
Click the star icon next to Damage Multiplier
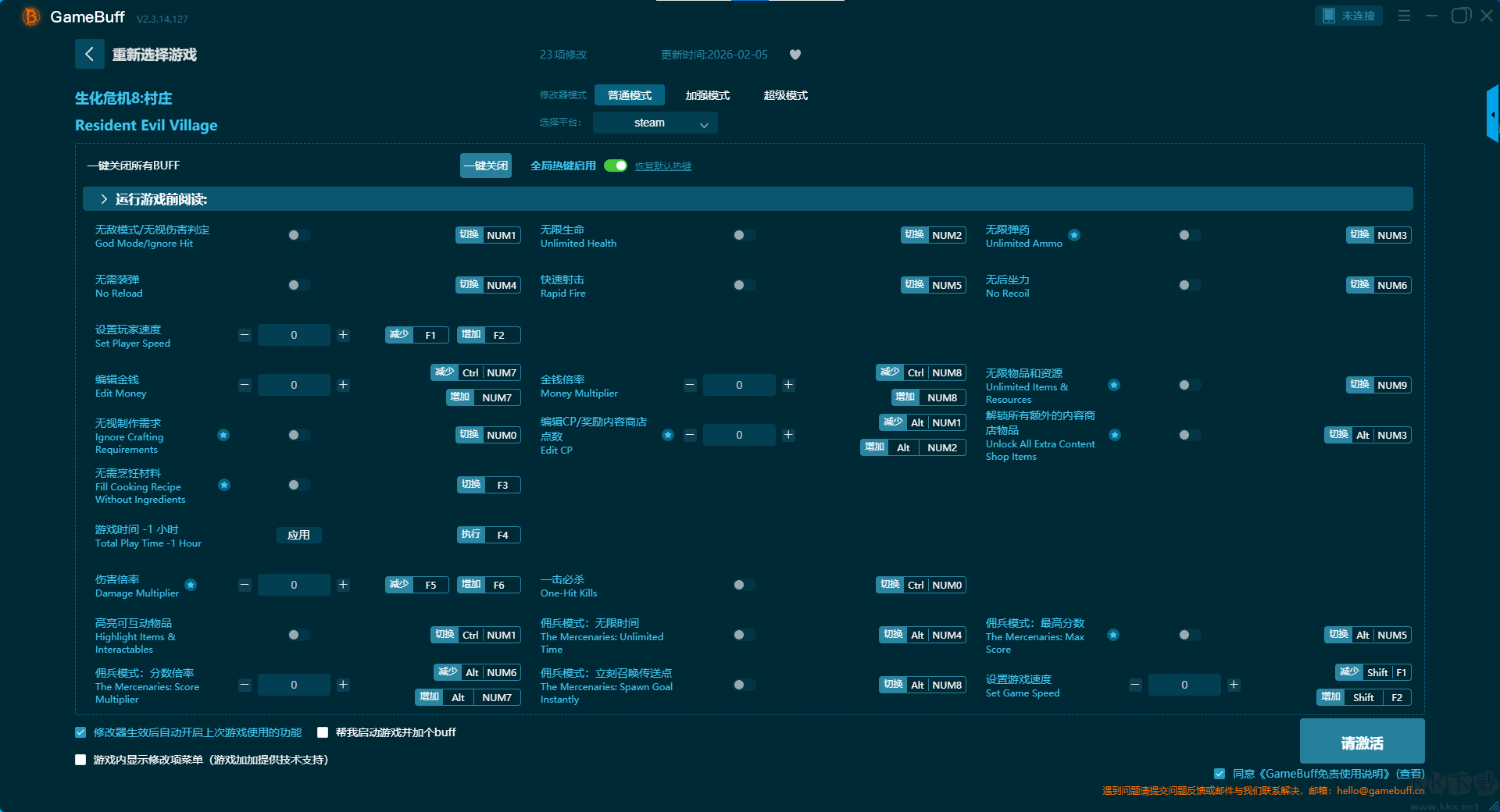point(191,585)
